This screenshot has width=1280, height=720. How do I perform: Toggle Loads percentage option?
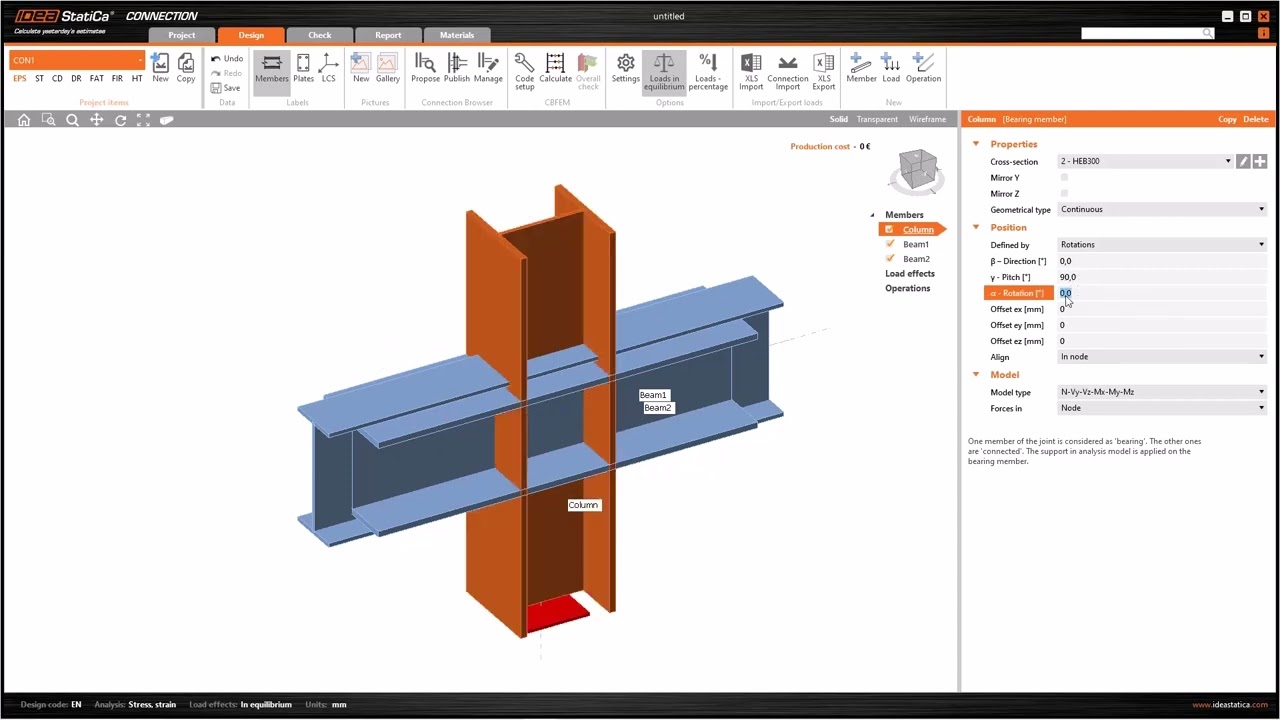click(x=708, y=71)
